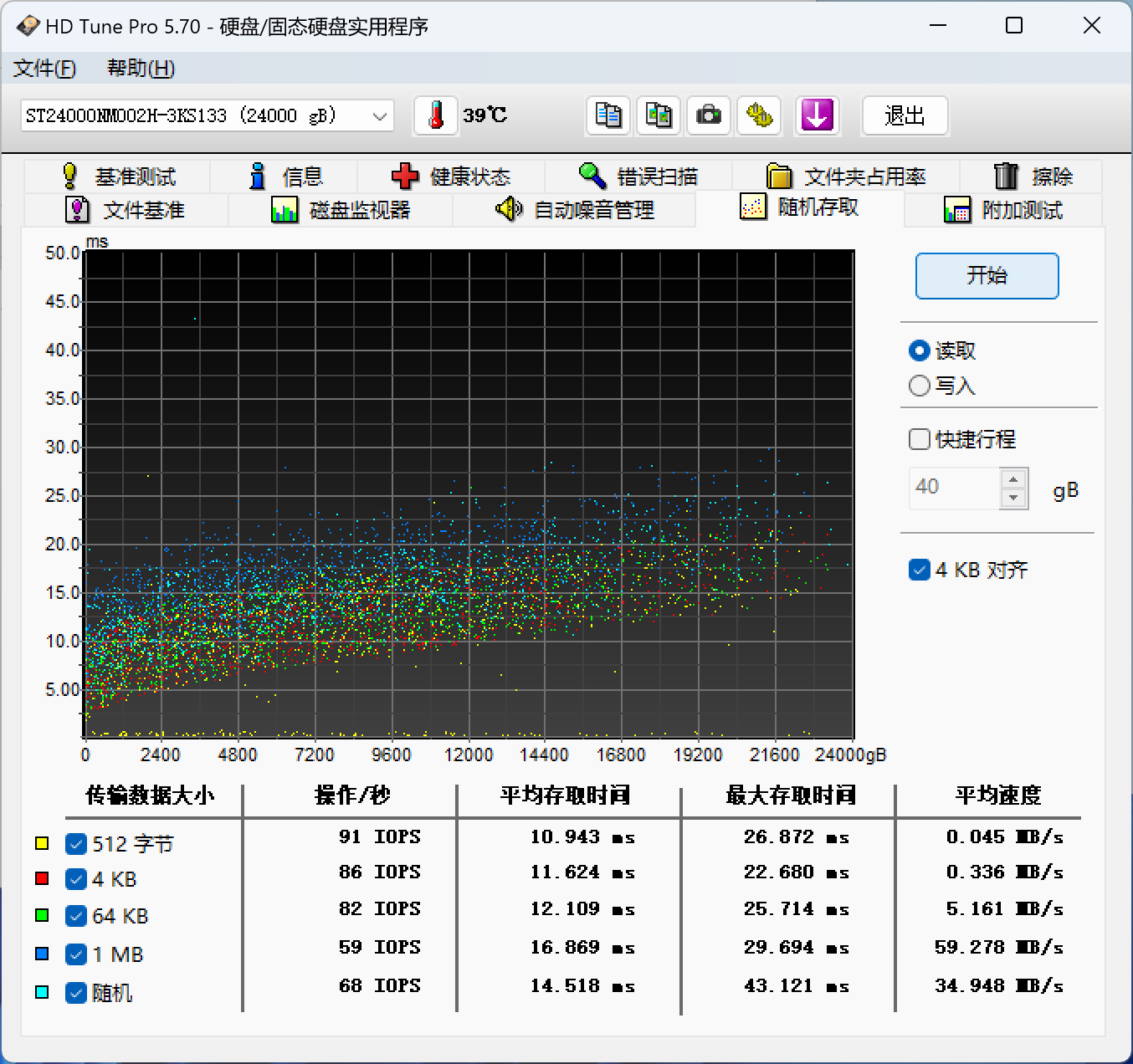1133x1064 pixels.
Task: Click the 0.336 MB/s average speed
Action: pos(1005,872)
